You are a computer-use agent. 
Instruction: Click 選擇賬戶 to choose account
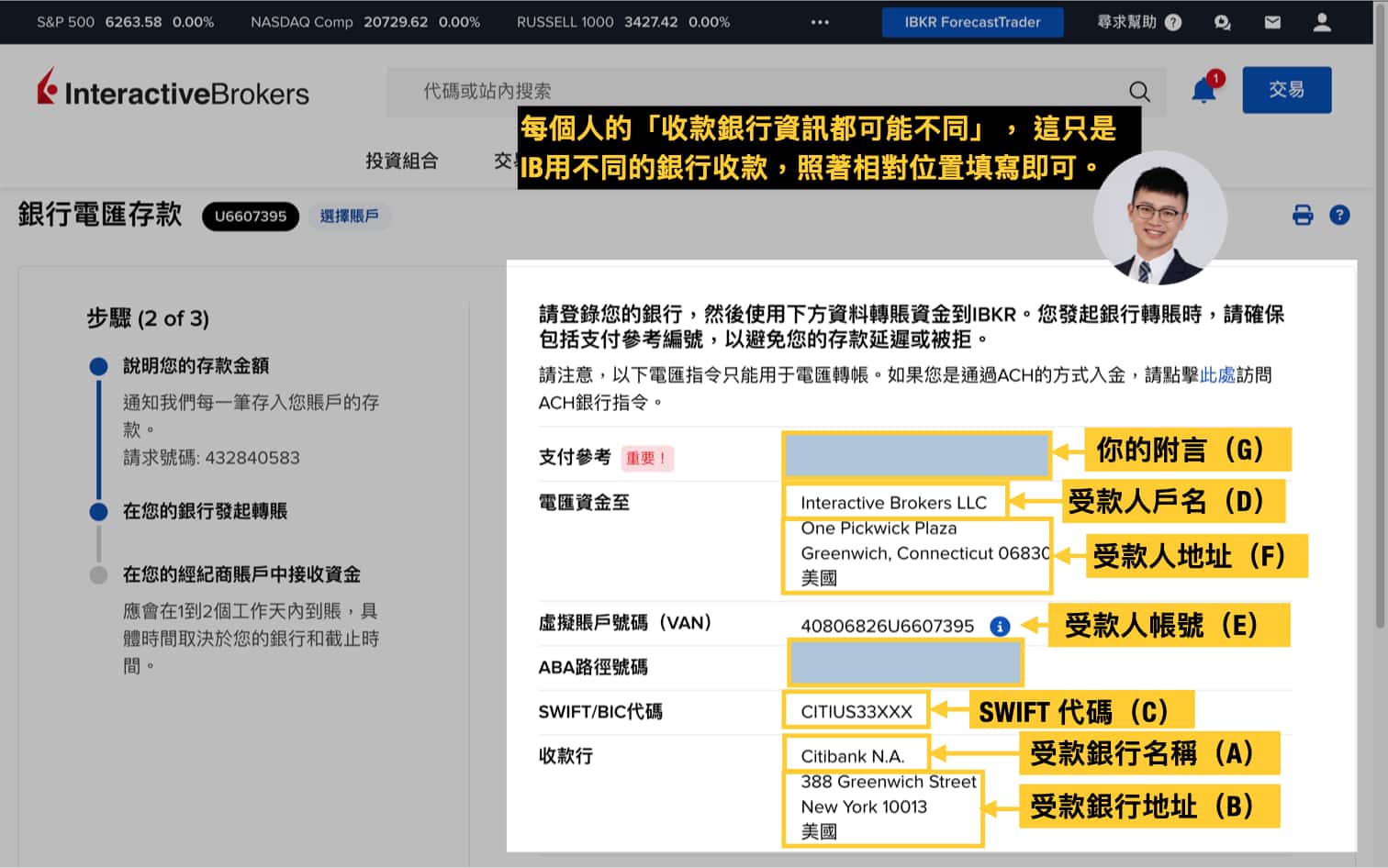tap(349, 217)
